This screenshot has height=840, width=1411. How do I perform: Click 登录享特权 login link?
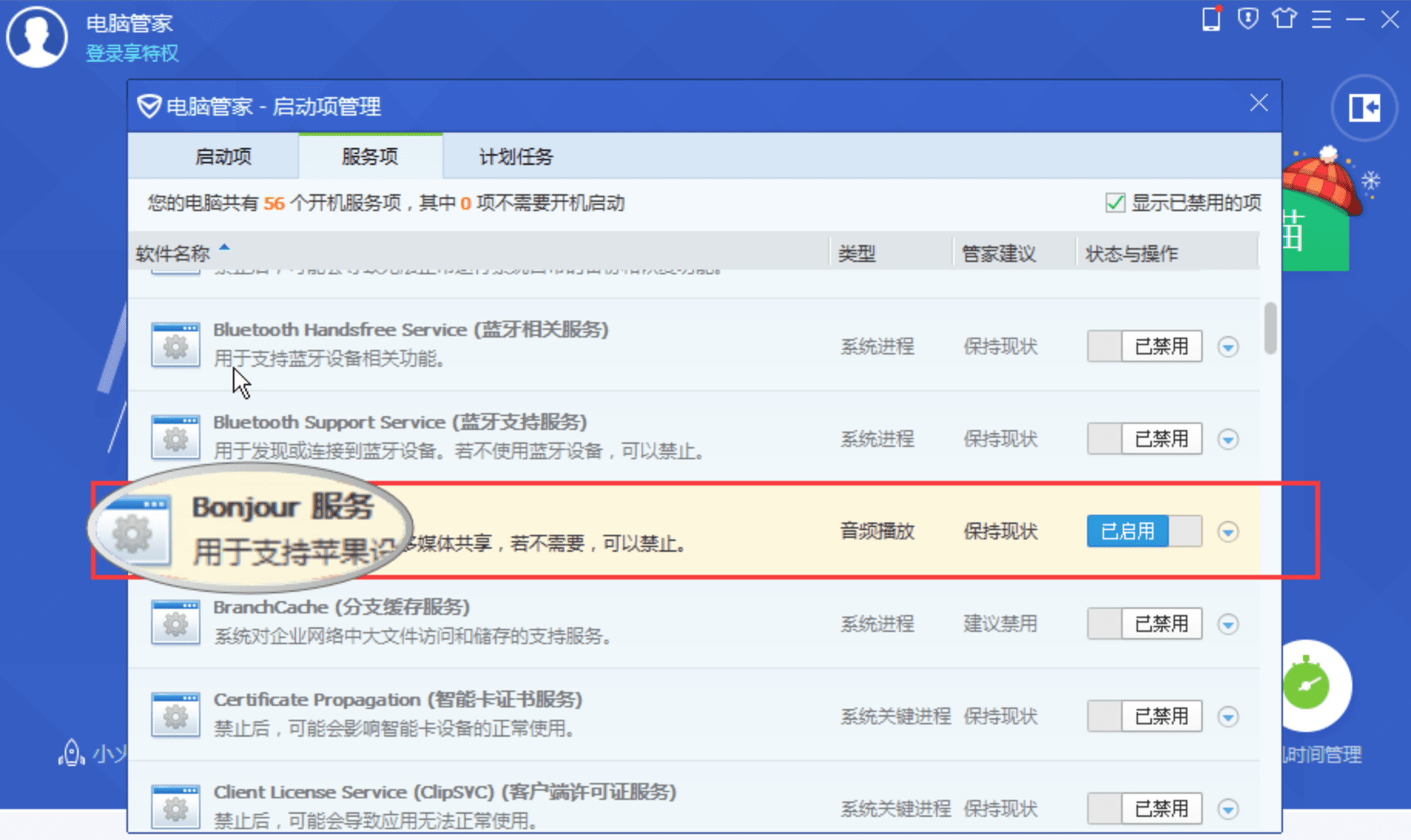pos(132,53)
